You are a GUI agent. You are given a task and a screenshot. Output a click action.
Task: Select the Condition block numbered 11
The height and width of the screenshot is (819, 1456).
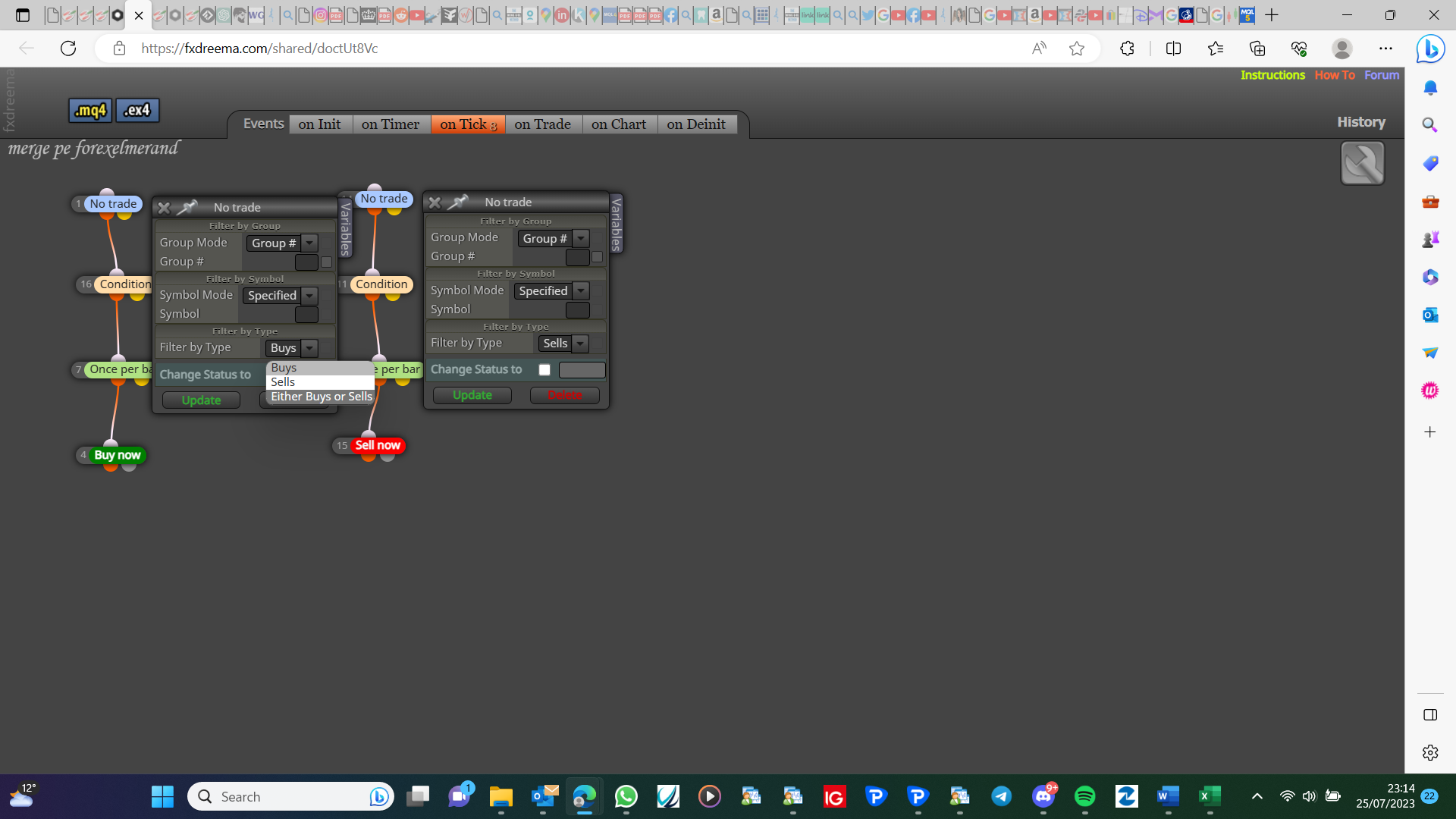click(381, 284)
